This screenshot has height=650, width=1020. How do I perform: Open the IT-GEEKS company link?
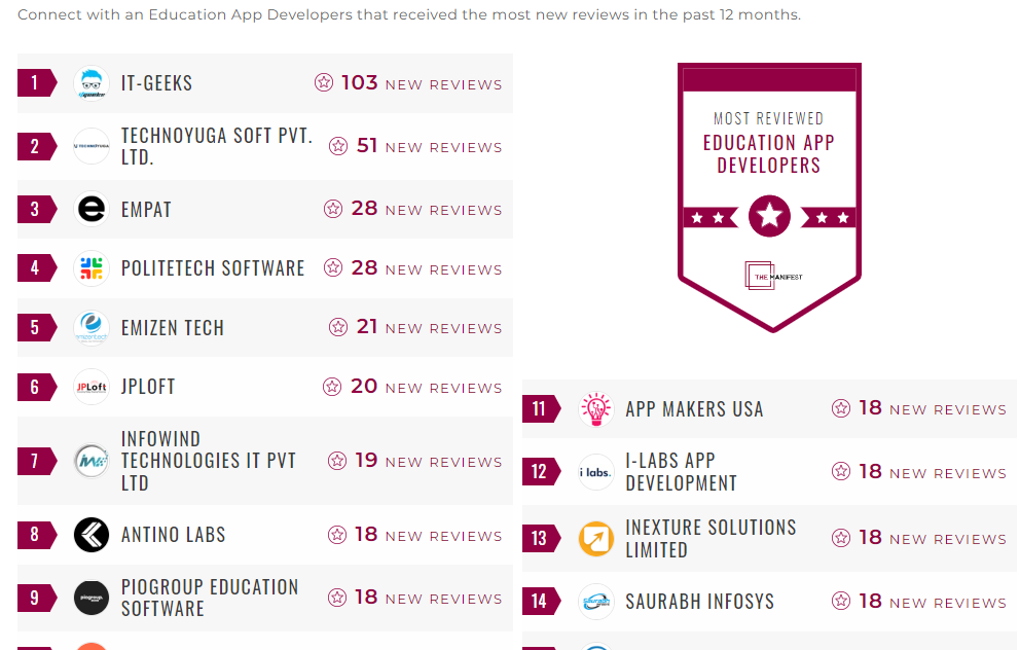click(157, 83)
